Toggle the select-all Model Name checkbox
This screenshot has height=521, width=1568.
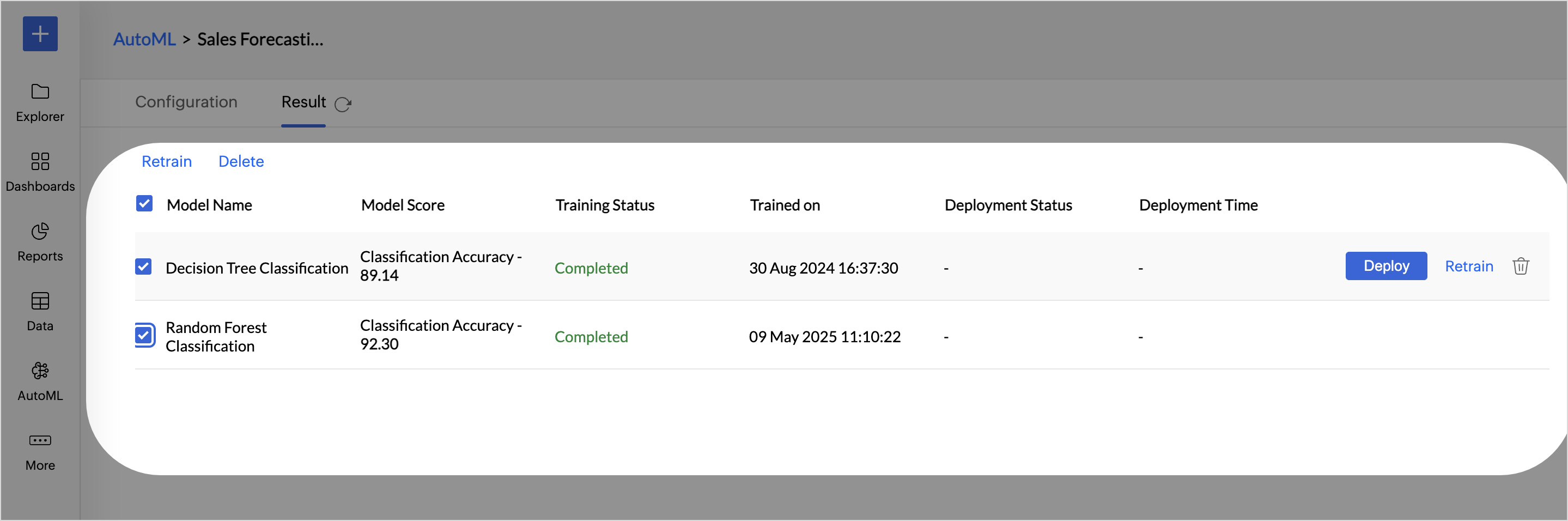point(144,203)
